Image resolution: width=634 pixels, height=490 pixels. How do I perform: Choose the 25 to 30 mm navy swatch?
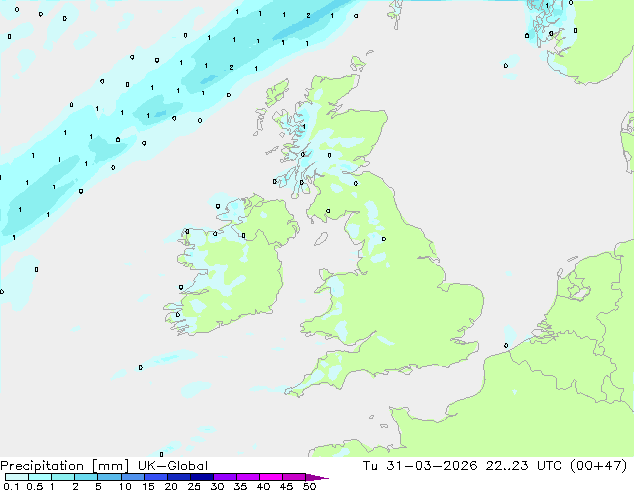(x=202, y=477)
